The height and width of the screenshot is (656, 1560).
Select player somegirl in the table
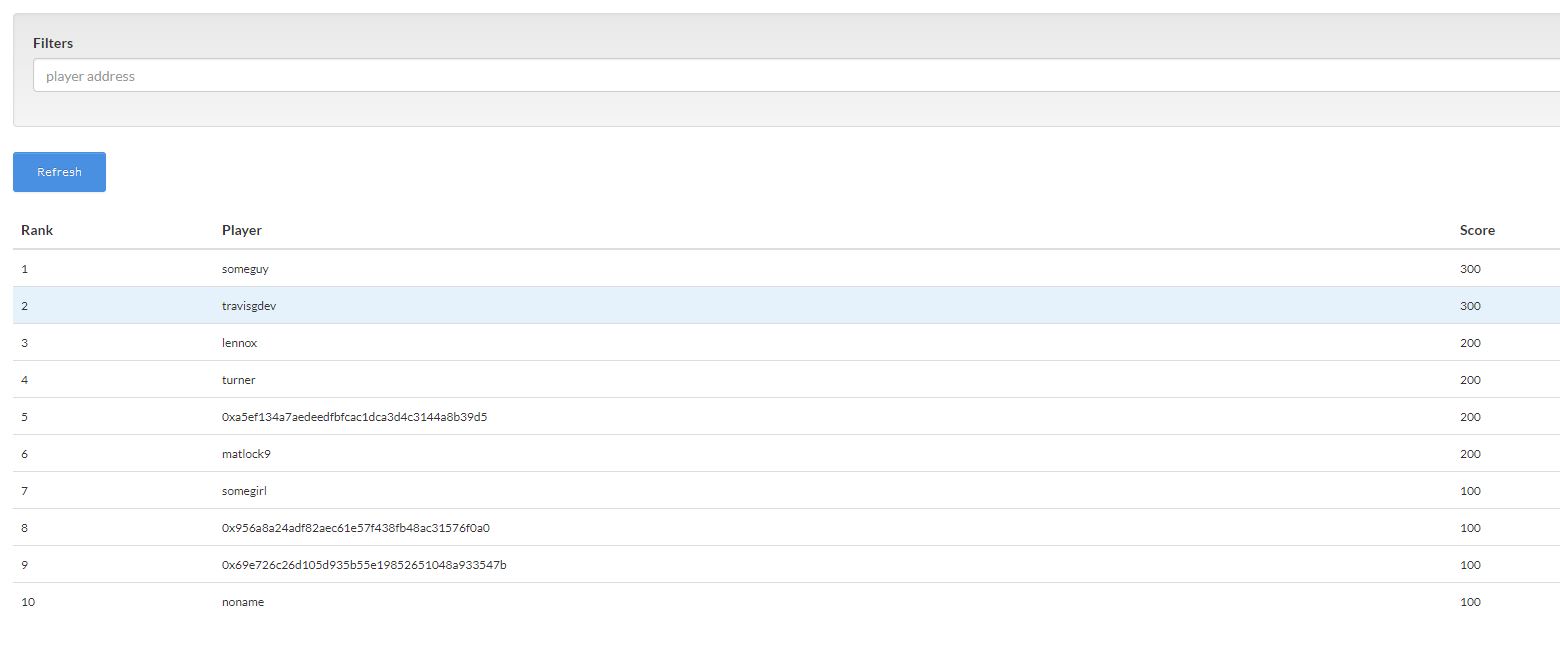[x=244, y=491]
